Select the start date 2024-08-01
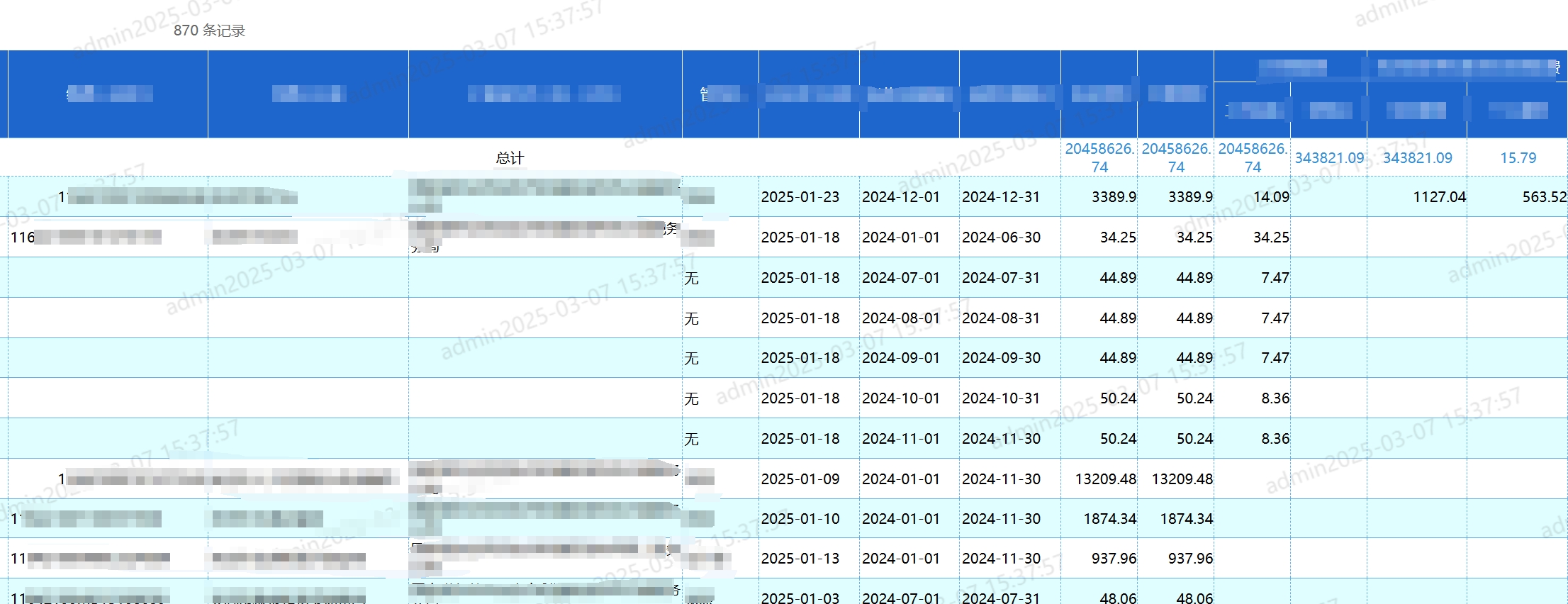This screenshot has width=1568, height=604. point(900,318)
